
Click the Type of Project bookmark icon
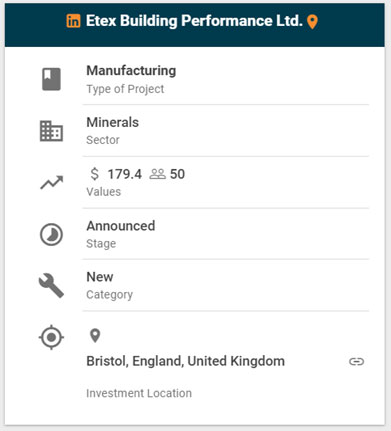coord(51,79)
